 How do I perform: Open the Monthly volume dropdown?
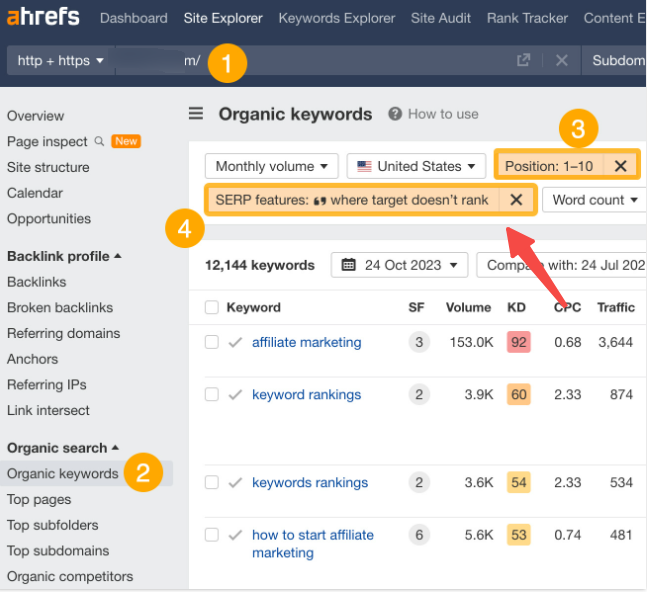[272, 166]
